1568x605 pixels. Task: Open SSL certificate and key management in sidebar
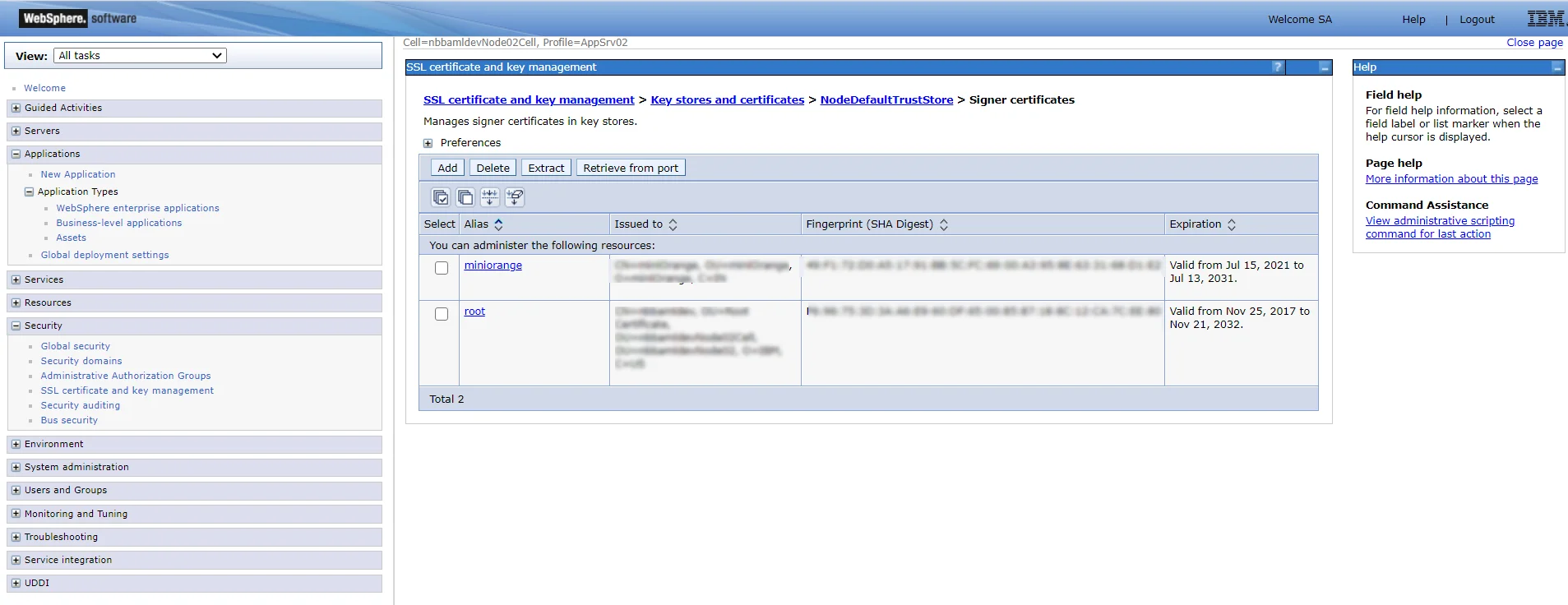tap(127, 390)
